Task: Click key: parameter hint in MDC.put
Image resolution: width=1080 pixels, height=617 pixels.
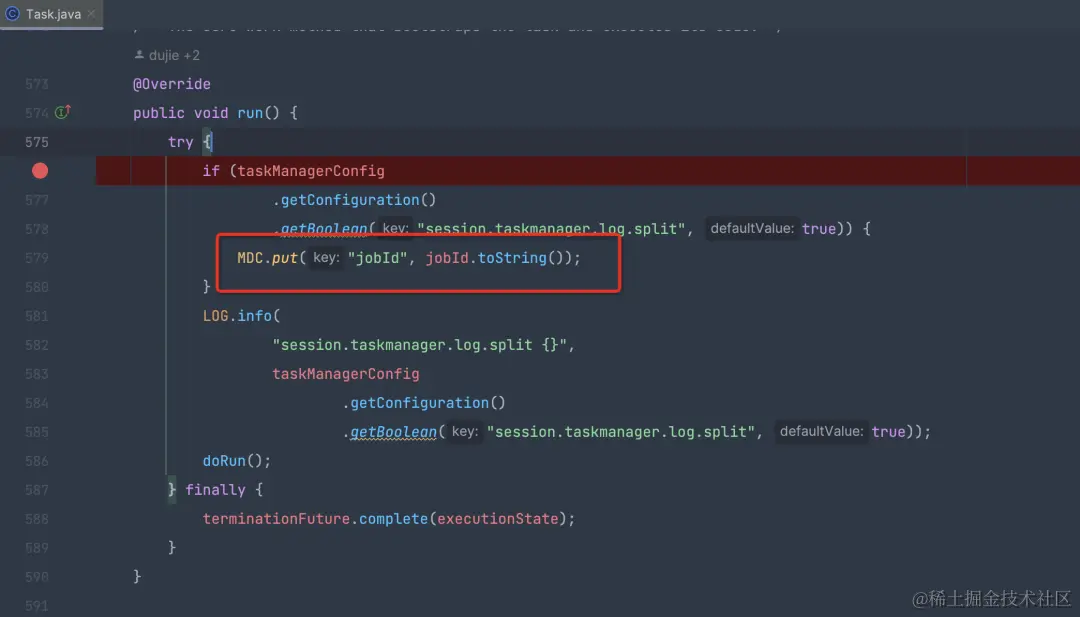Action: click(326, 258)
